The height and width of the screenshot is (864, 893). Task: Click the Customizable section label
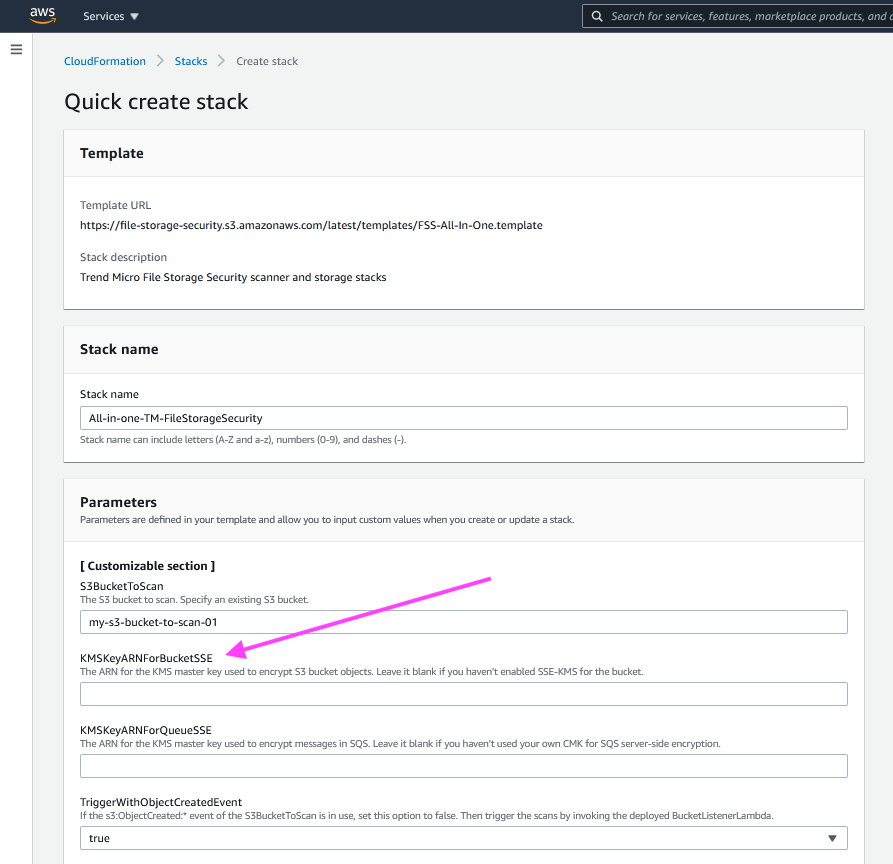147,566
